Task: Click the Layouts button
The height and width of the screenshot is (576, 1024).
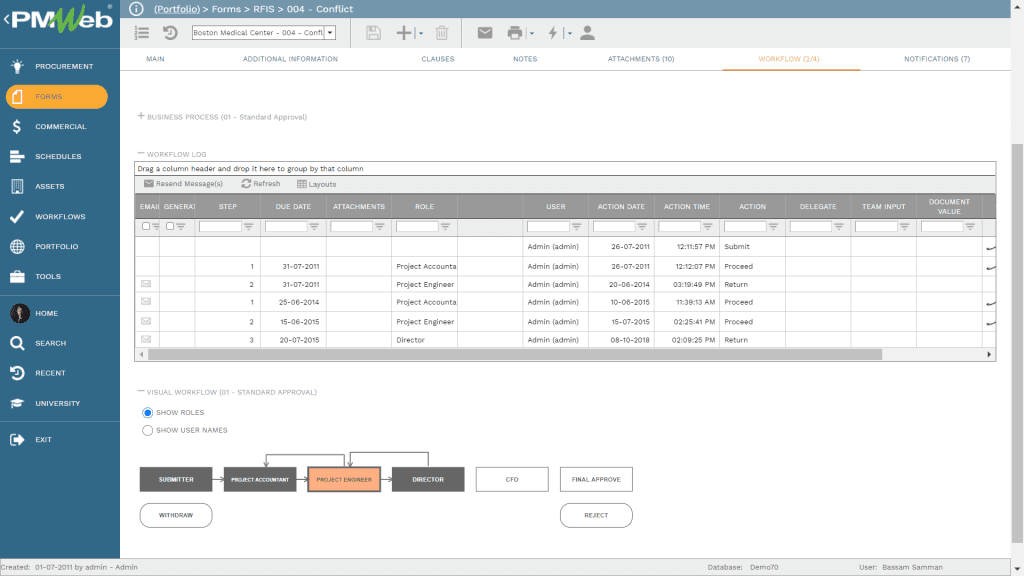Action: point(317,184)
